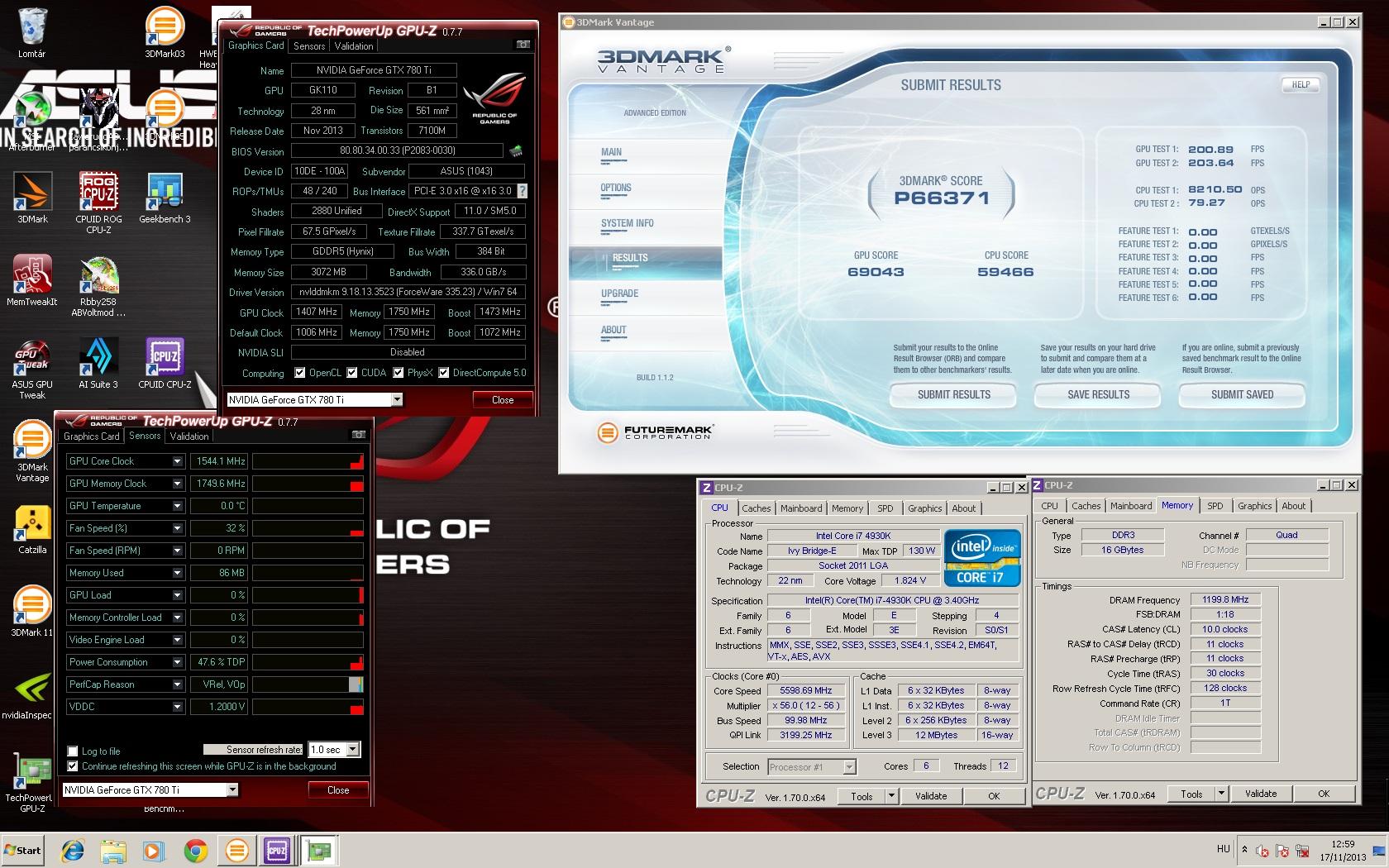Open GPU selector dropdown in Graphics Card window
Viewport: 1389px width, 868px height.
point(397,400)
